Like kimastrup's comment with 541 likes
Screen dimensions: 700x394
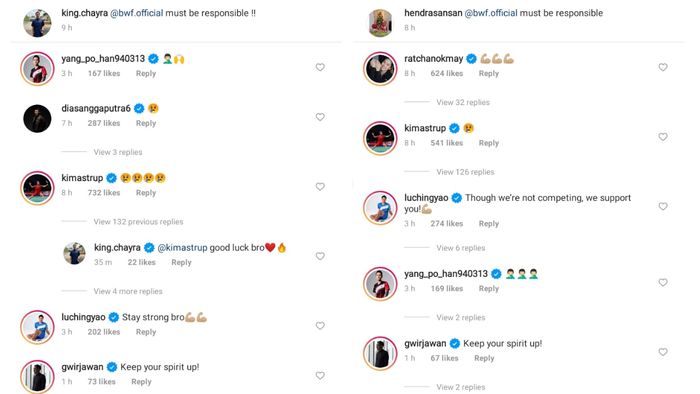pyautogui.click(x=663, y=137)
